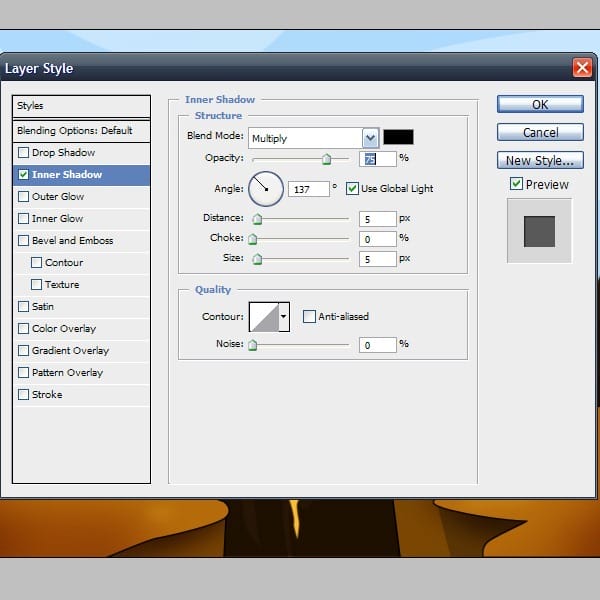Enable the Stroke effect checkbox
The height and width of the screenshot is (600, 600).
[23, 395]
